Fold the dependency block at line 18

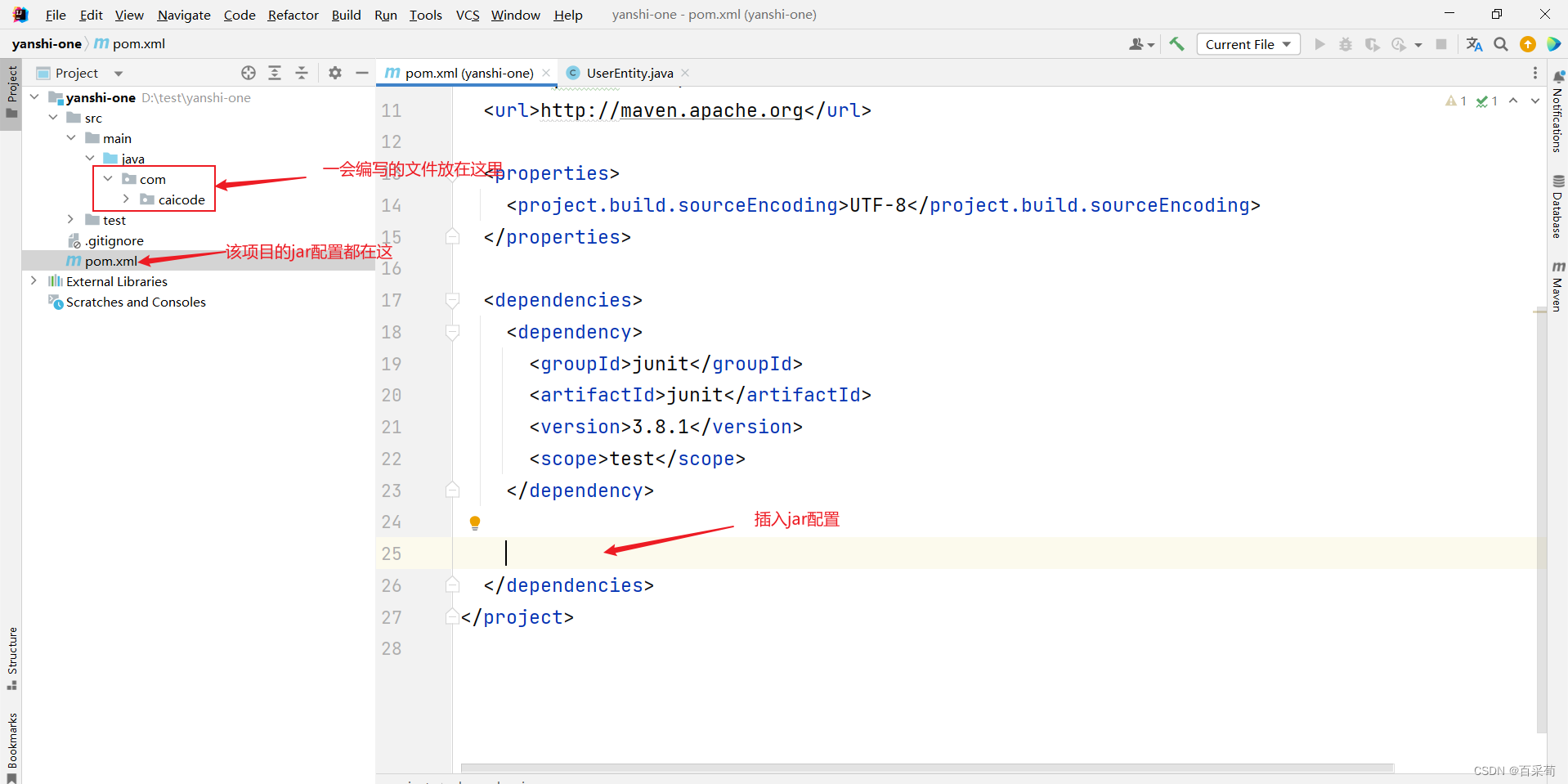tap(452, 333)
